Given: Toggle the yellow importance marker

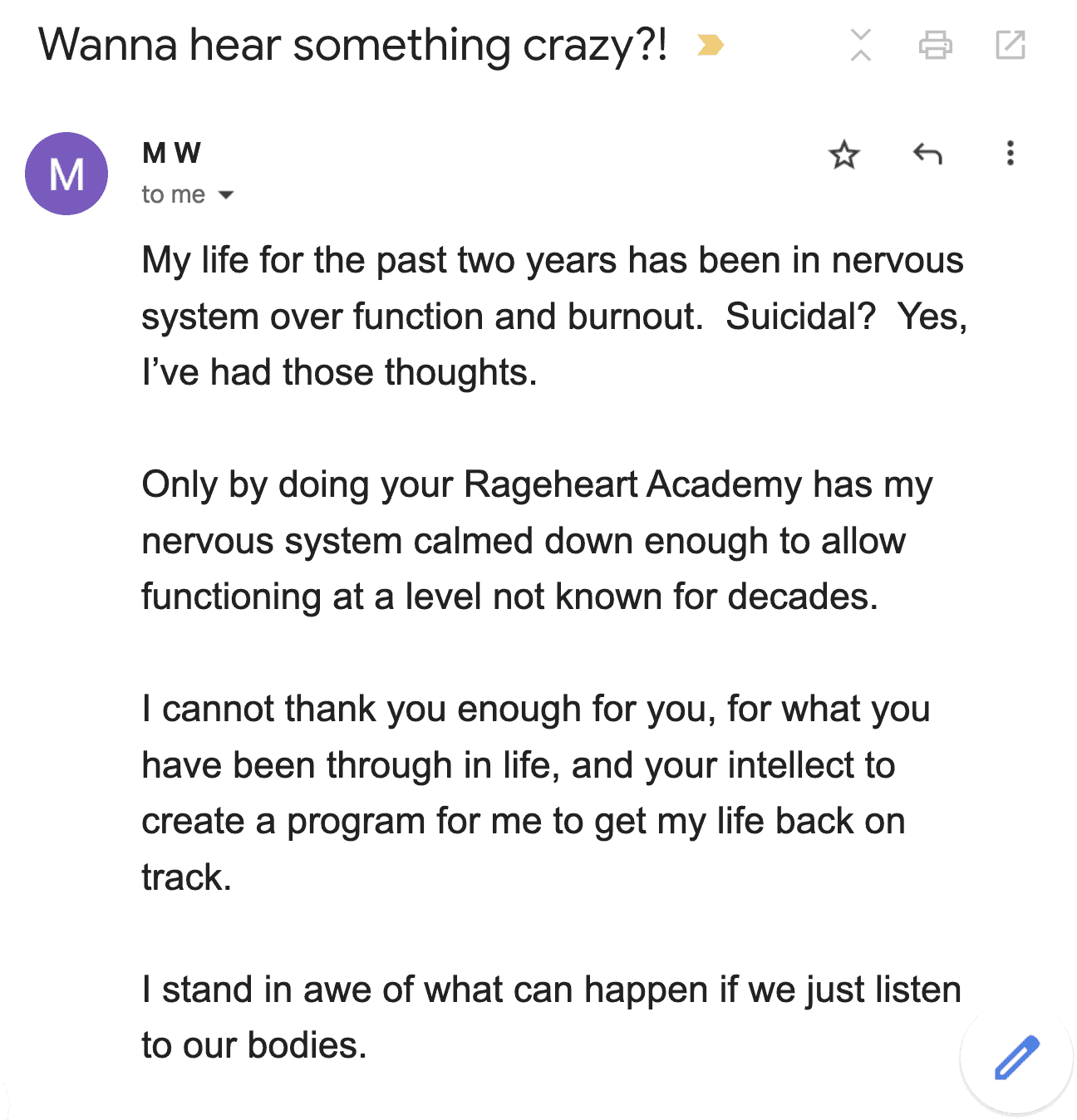Looking at the screenshot, I should 710,45.
